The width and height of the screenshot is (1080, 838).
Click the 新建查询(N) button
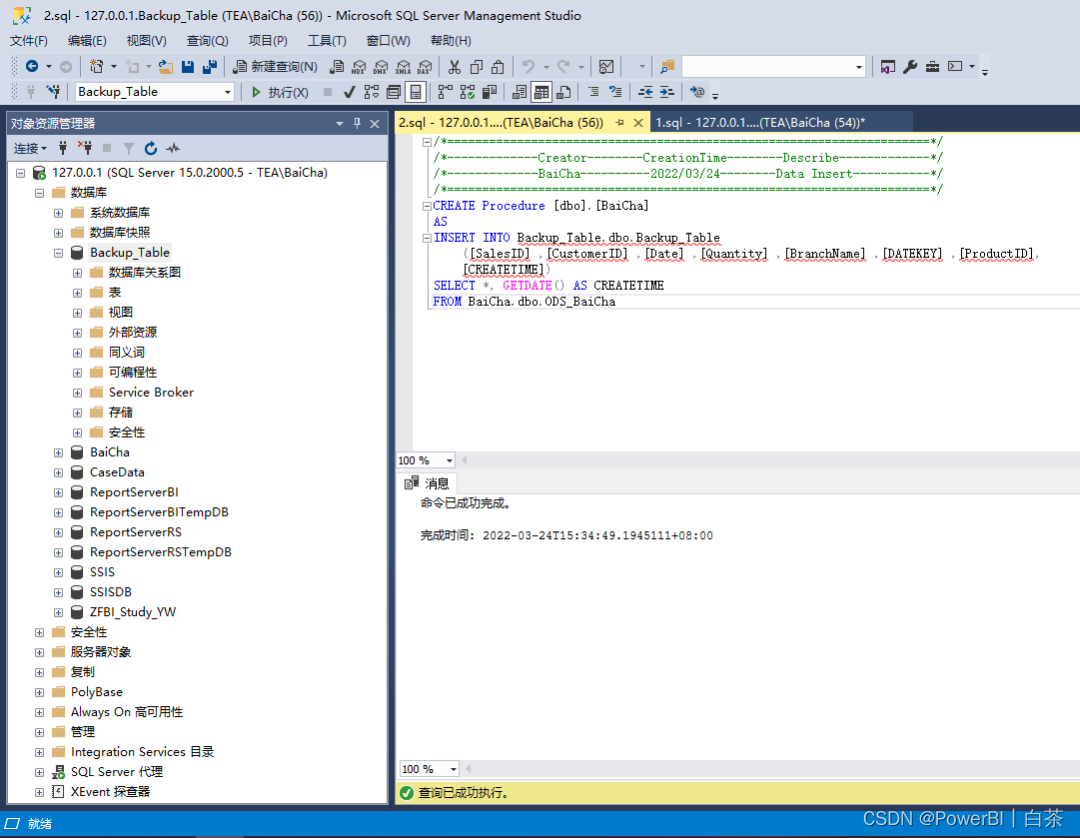point(276,67)
